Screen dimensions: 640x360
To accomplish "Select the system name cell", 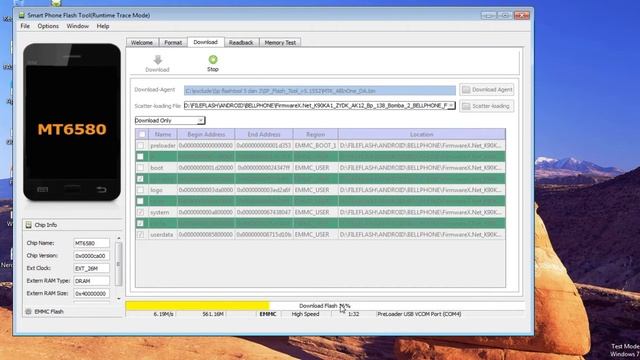I will (163, 212).
